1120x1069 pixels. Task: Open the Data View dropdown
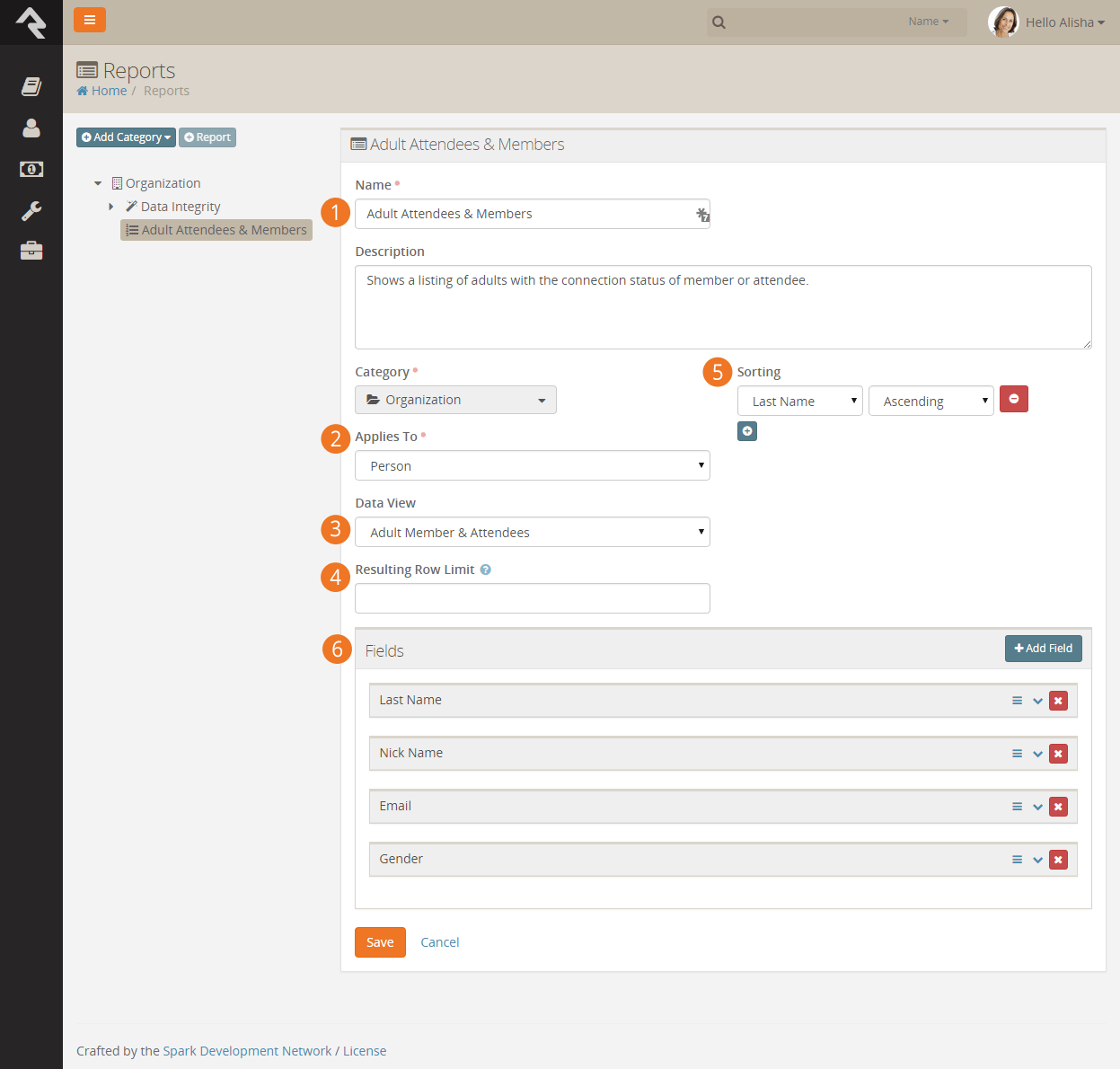[533, 532]
